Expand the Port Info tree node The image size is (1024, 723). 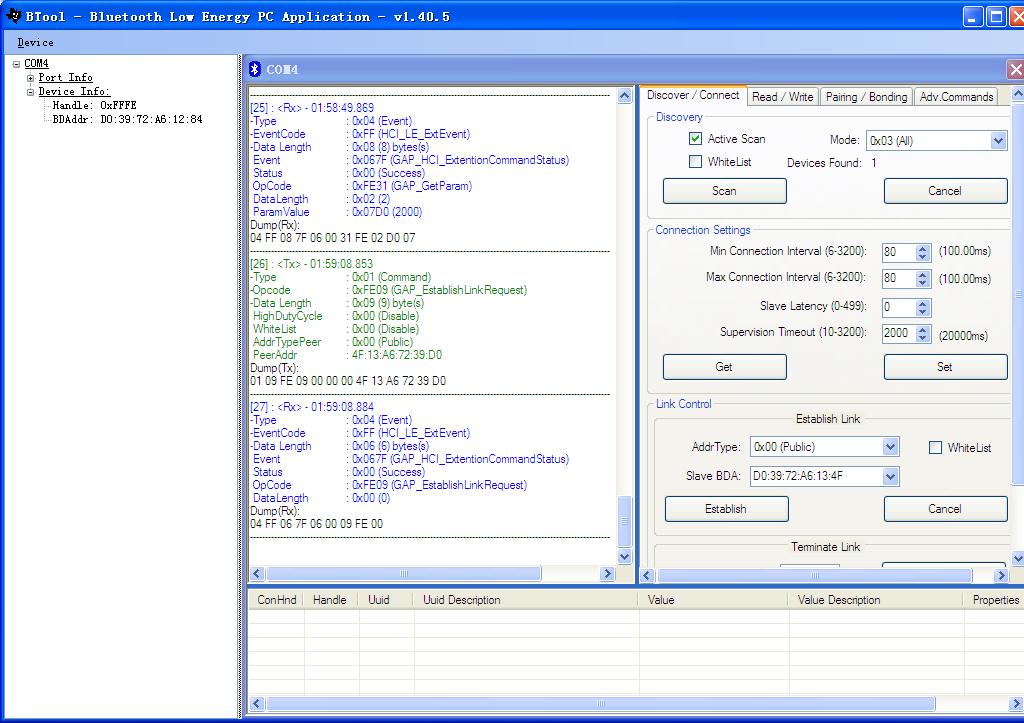point(31,78)
